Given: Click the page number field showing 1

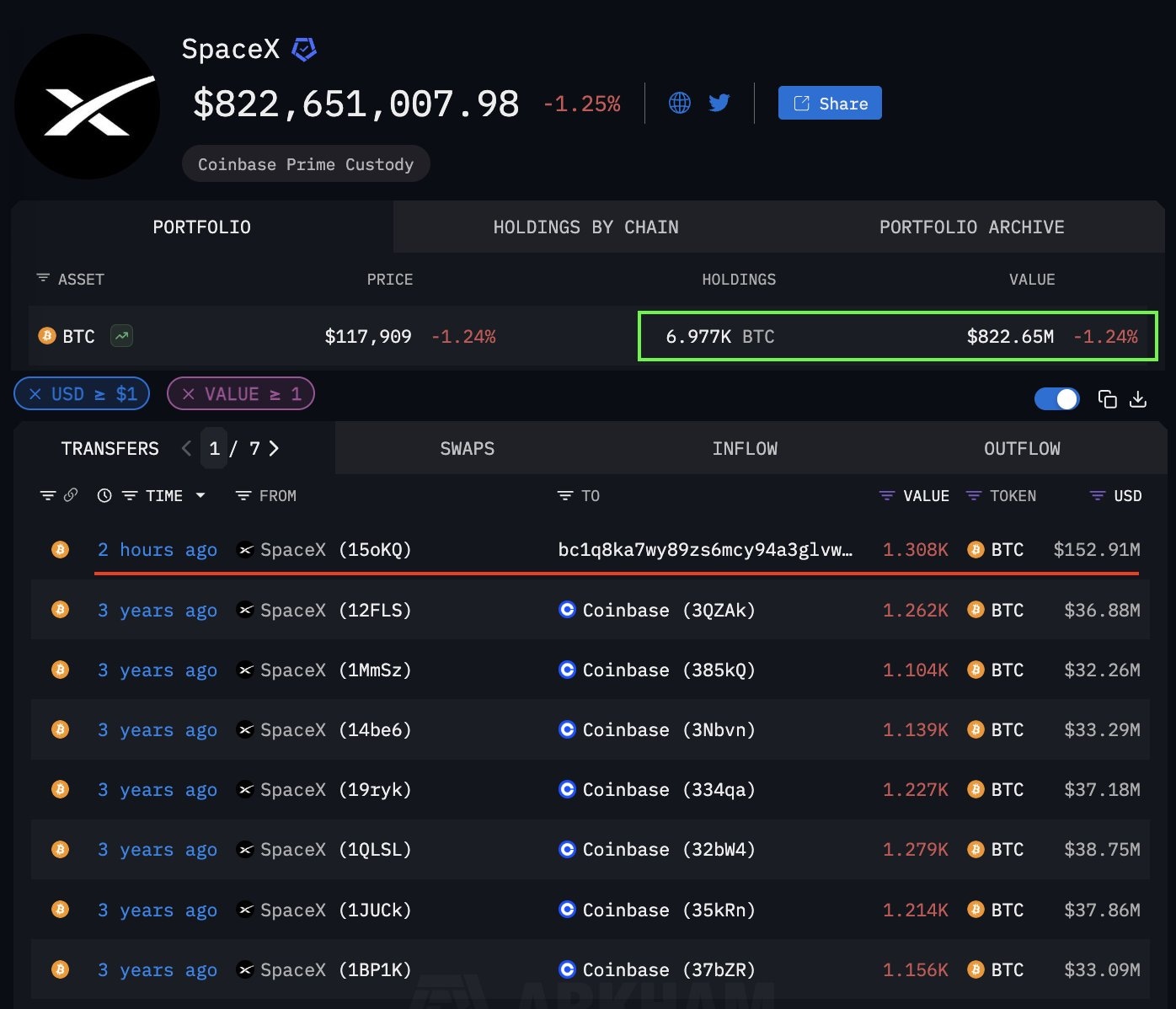Looking at the screenshot, I should (214, 448).
